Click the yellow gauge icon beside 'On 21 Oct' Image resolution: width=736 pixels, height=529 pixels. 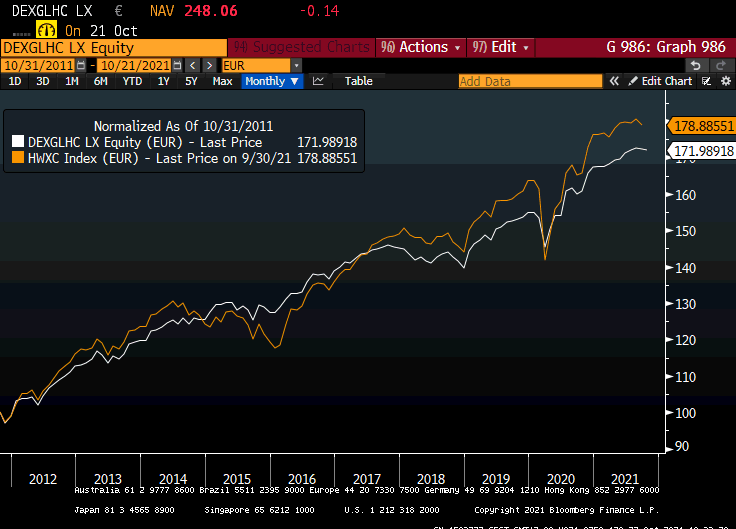point(46,31)
